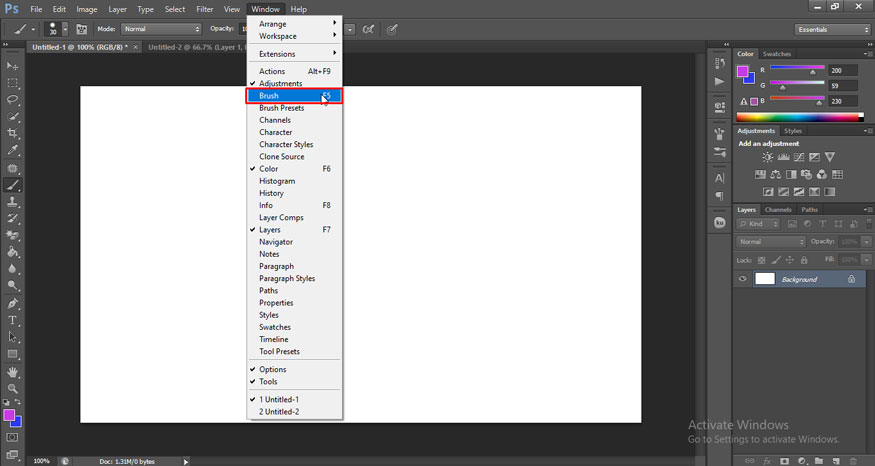
Task: Open the layer blend mode Normal dropdown
Action: [x=770, y=242]
